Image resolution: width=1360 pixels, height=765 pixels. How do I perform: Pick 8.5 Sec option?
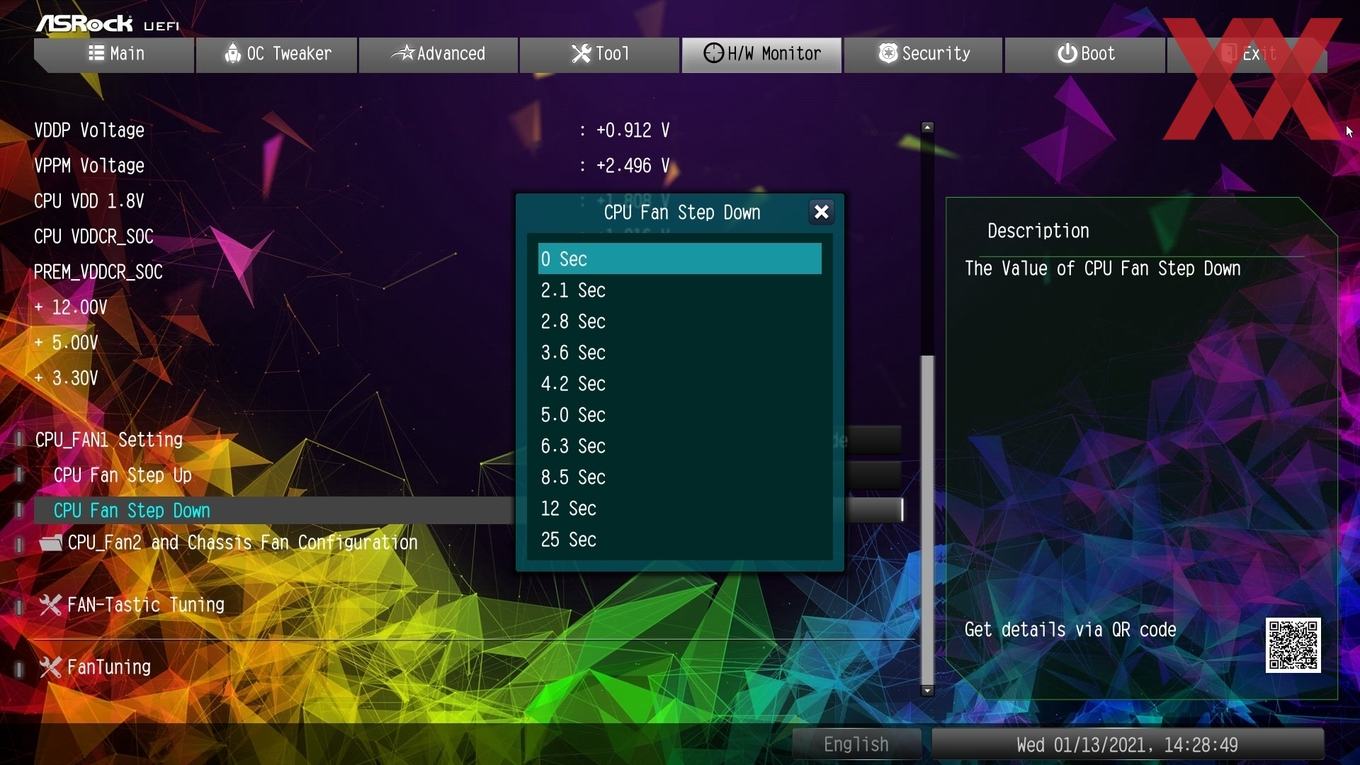click(x=680, y=477)
